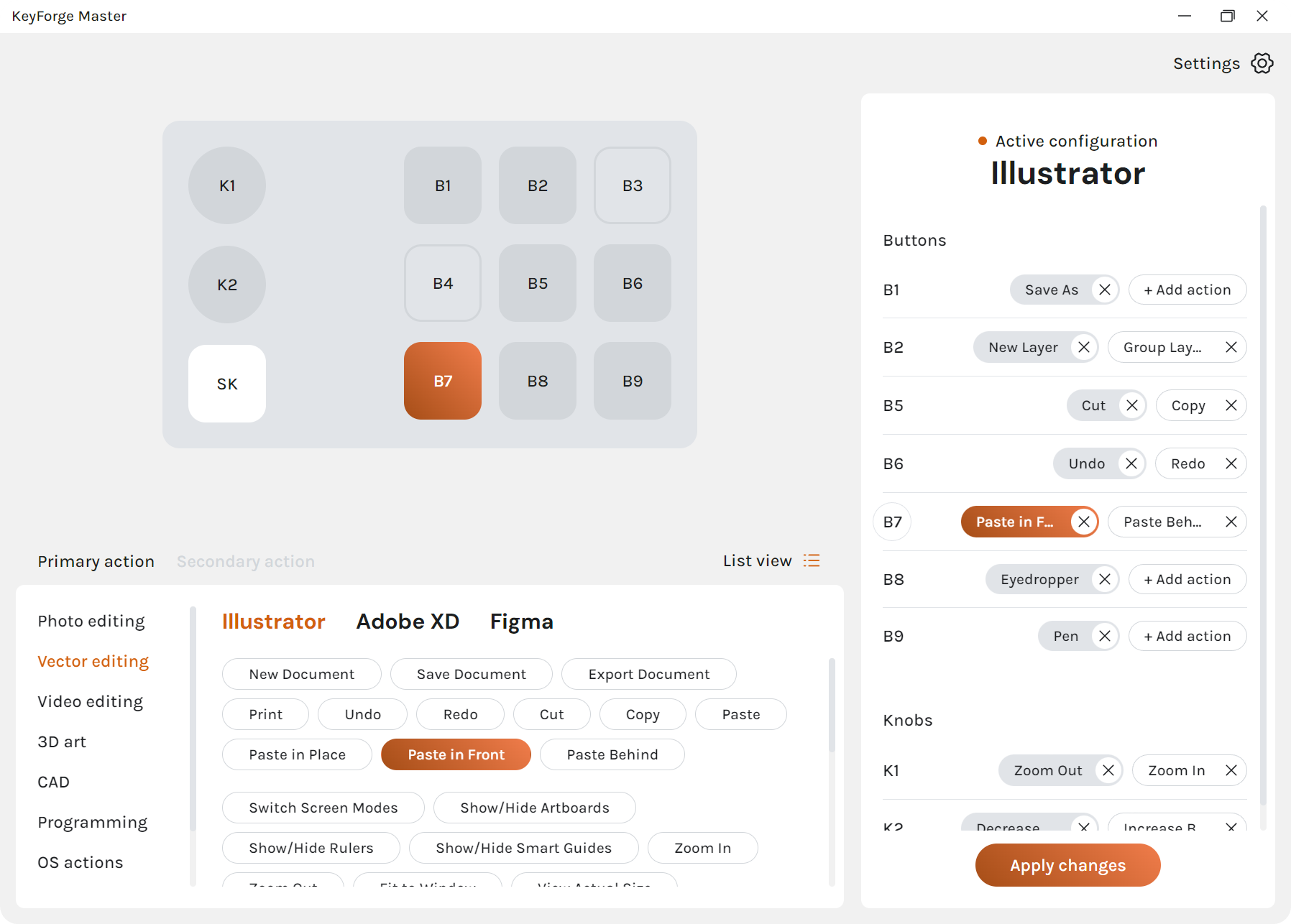Pick Switch Screen Modes action
Image resolution: width=1291 pixels, height=924 pixels.
323,808
